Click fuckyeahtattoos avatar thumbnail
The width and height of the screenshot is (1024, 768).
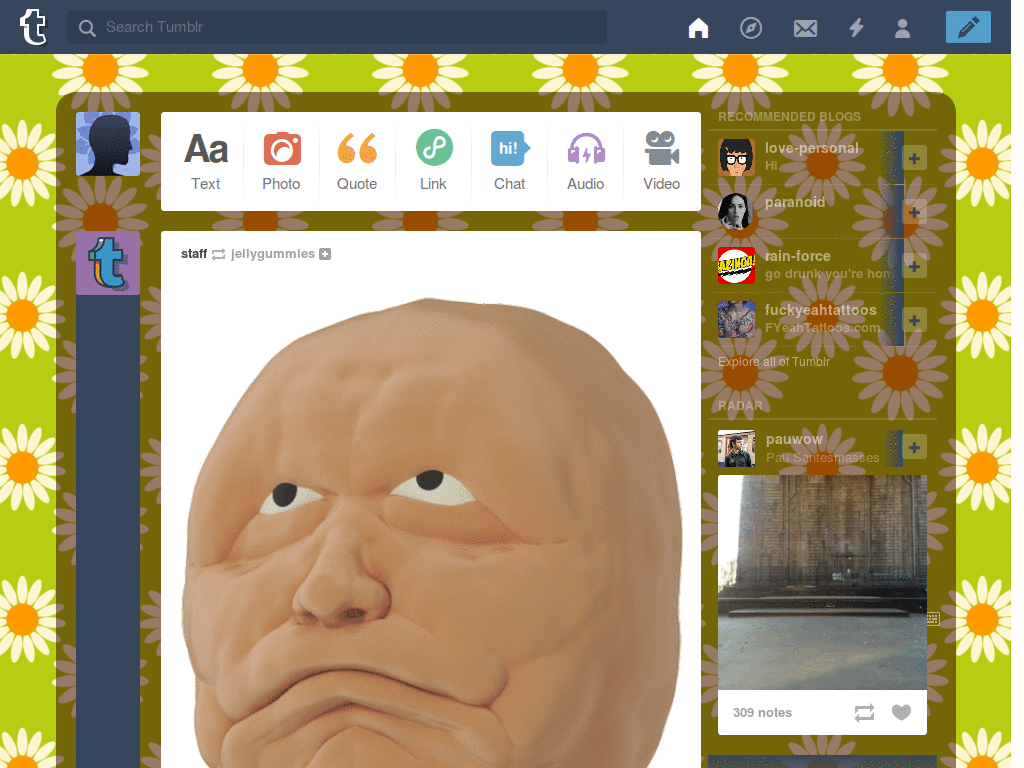tap(737, 320)
